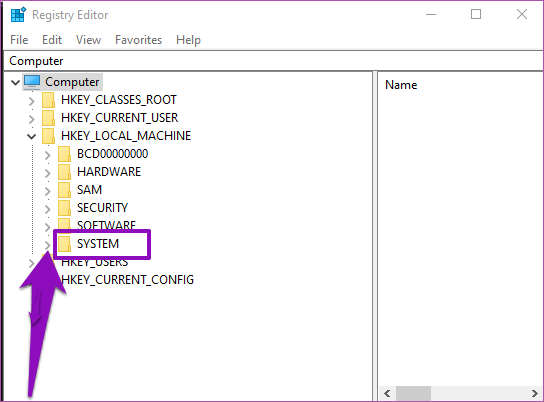
Task: Click the HKEY_CLASSES_ROOT folder icon
Action: coord(48,100)
